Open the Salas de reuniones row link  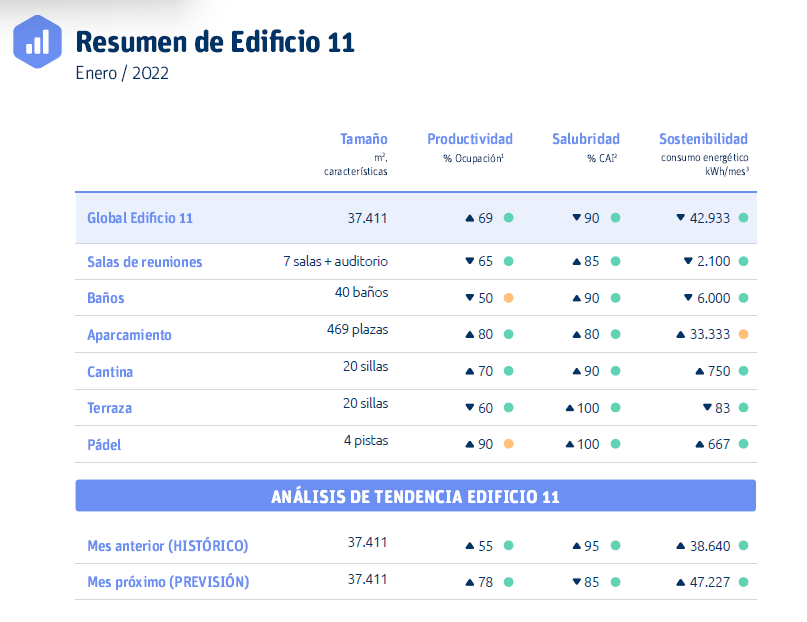pos(145,262)
